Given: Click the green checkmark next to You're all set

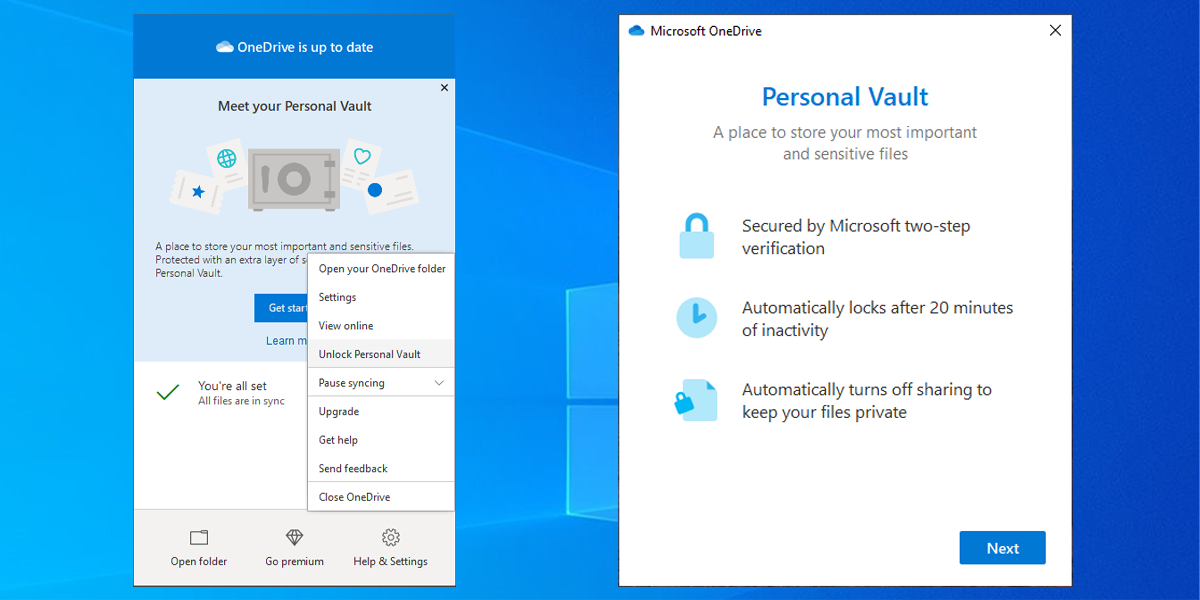Looking at the screenshot, I should 168,392.
